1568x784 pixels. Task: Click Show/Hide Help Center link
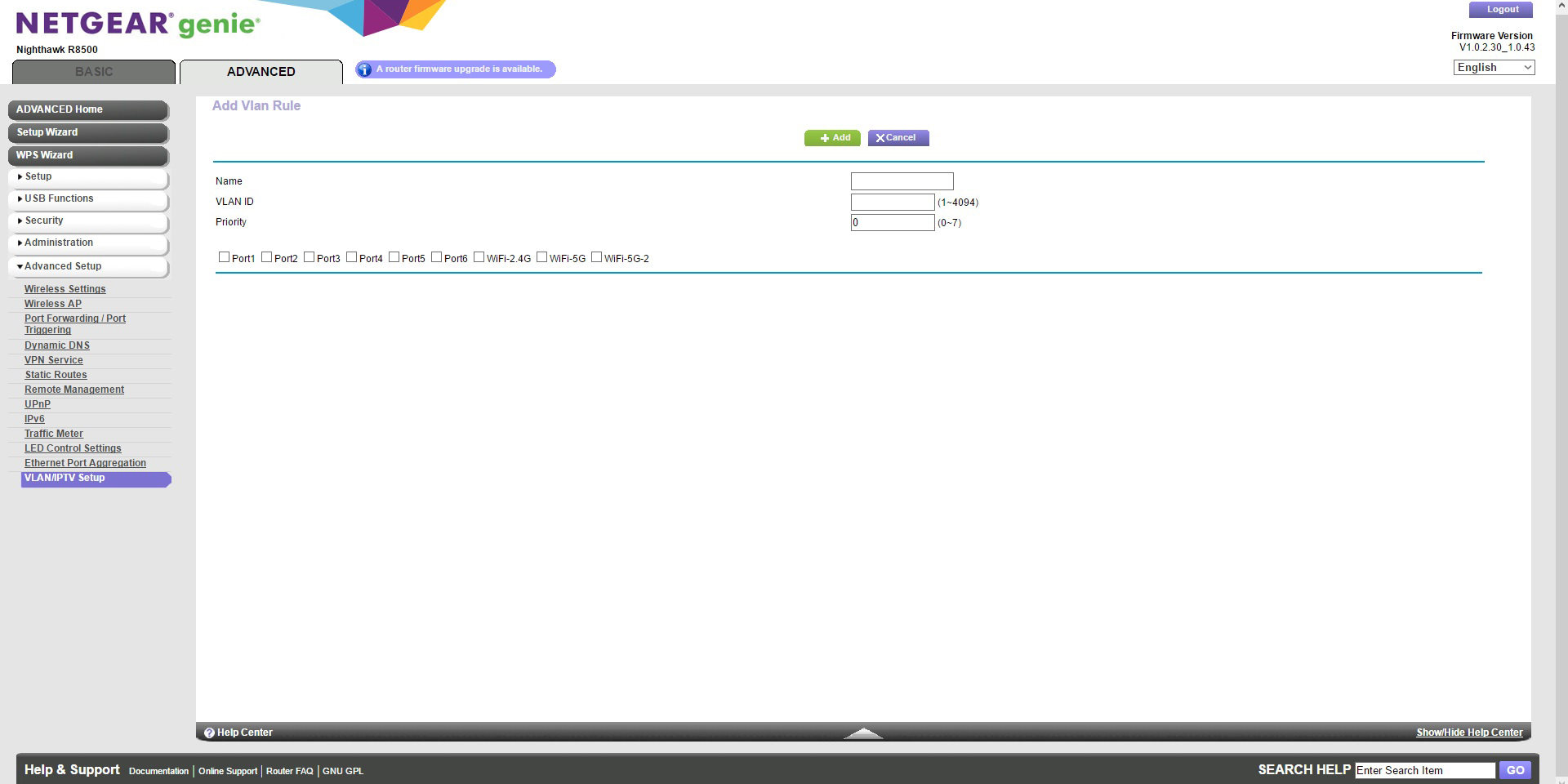tap(1469, 733)
